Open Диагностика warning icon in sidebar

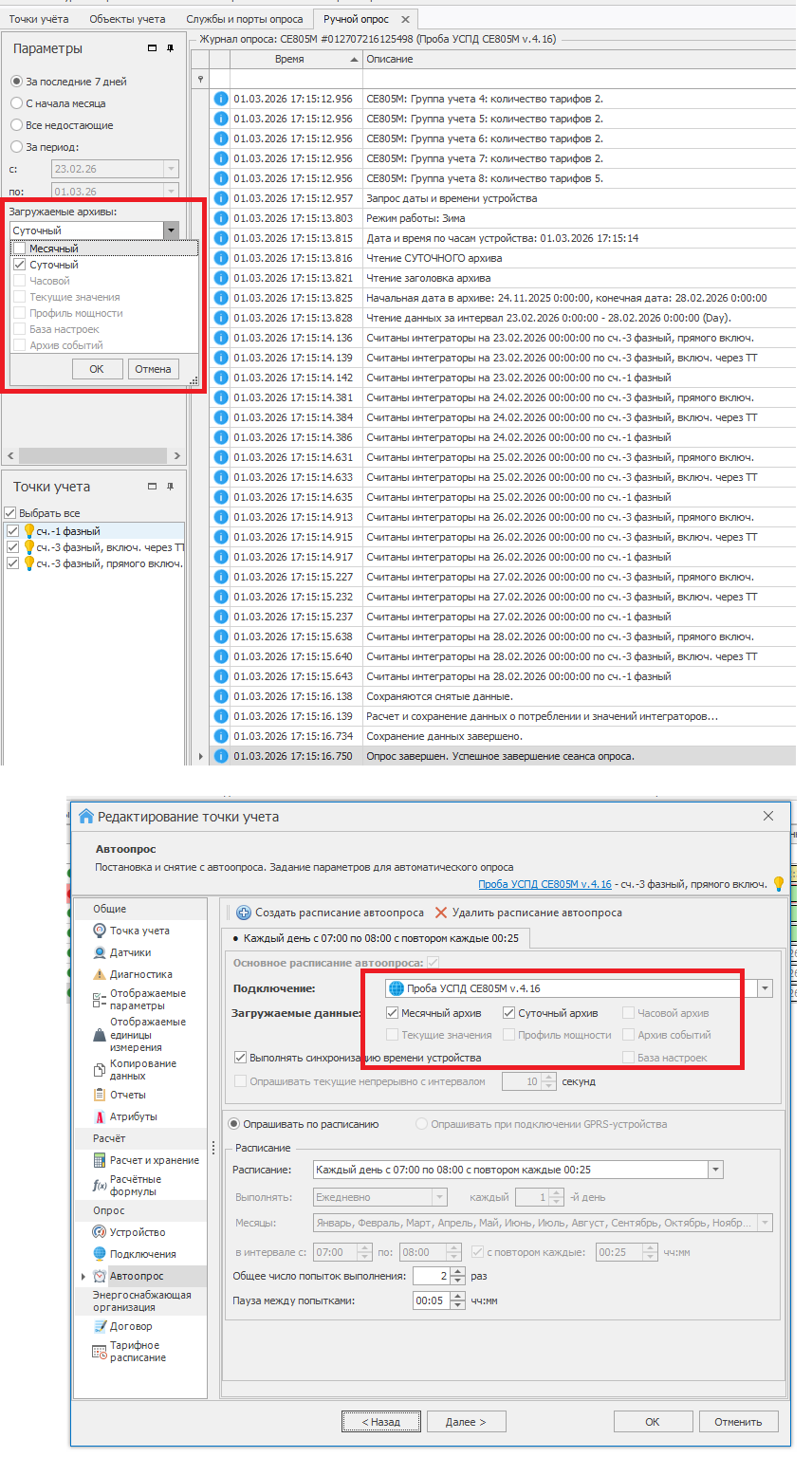(100, 974)
